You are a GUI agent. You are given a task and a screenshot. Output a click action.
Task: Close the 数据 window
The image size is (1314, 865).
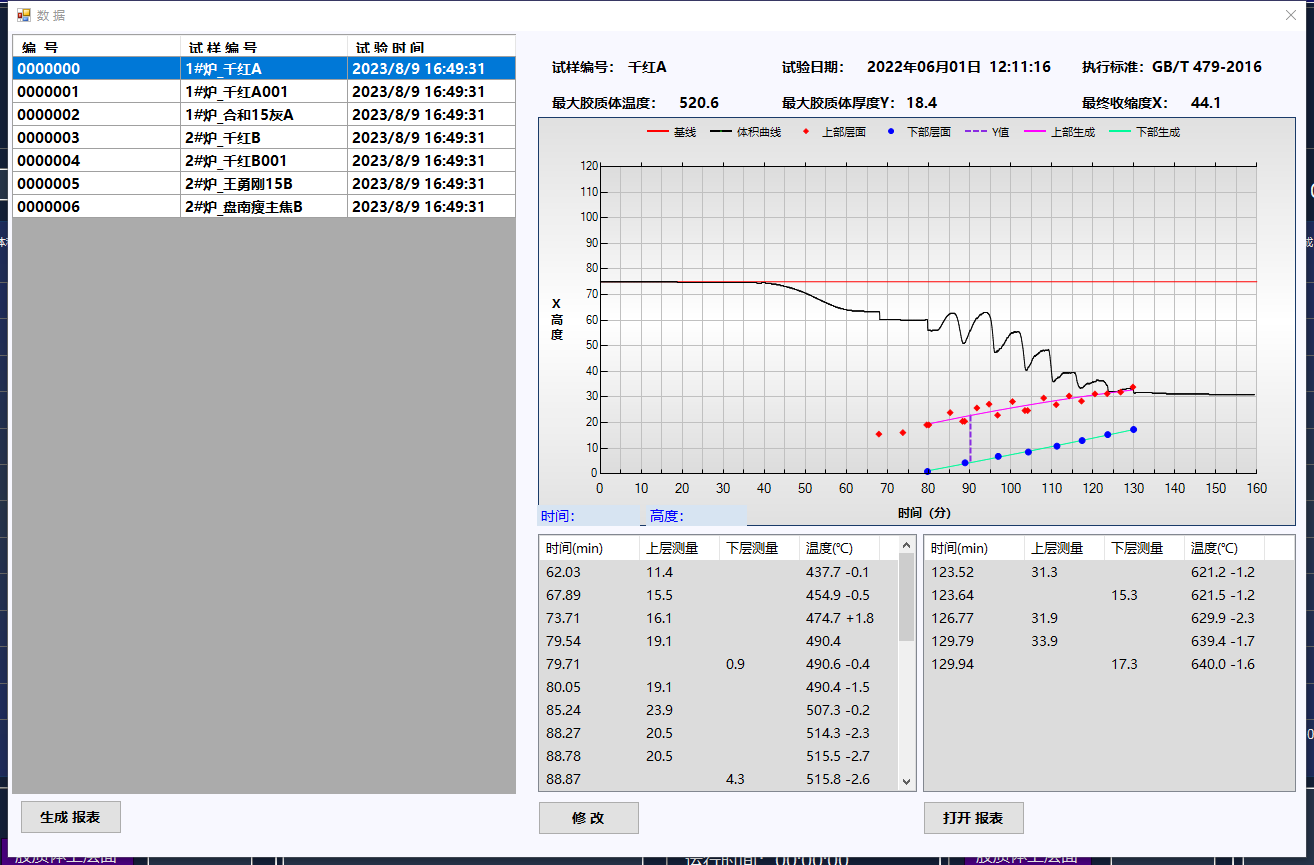tap(1290, 15)
